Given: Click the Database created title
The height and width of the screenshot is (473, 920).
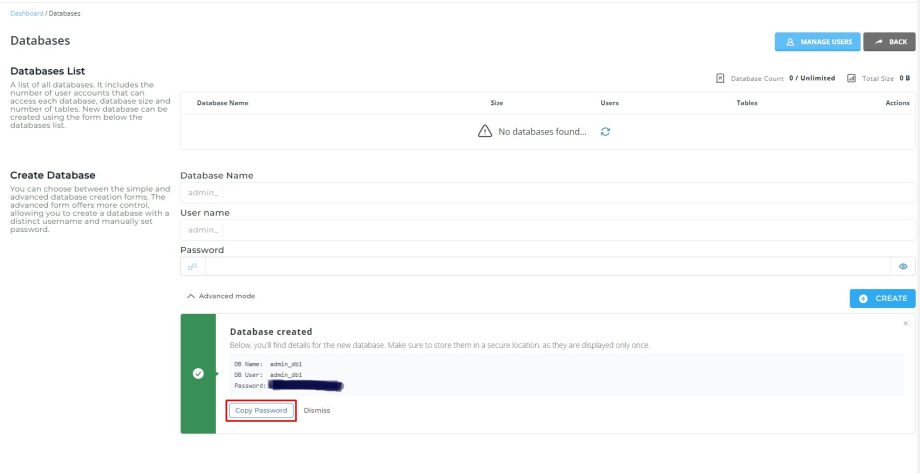Looking at the screenshot, I should 271,332.
